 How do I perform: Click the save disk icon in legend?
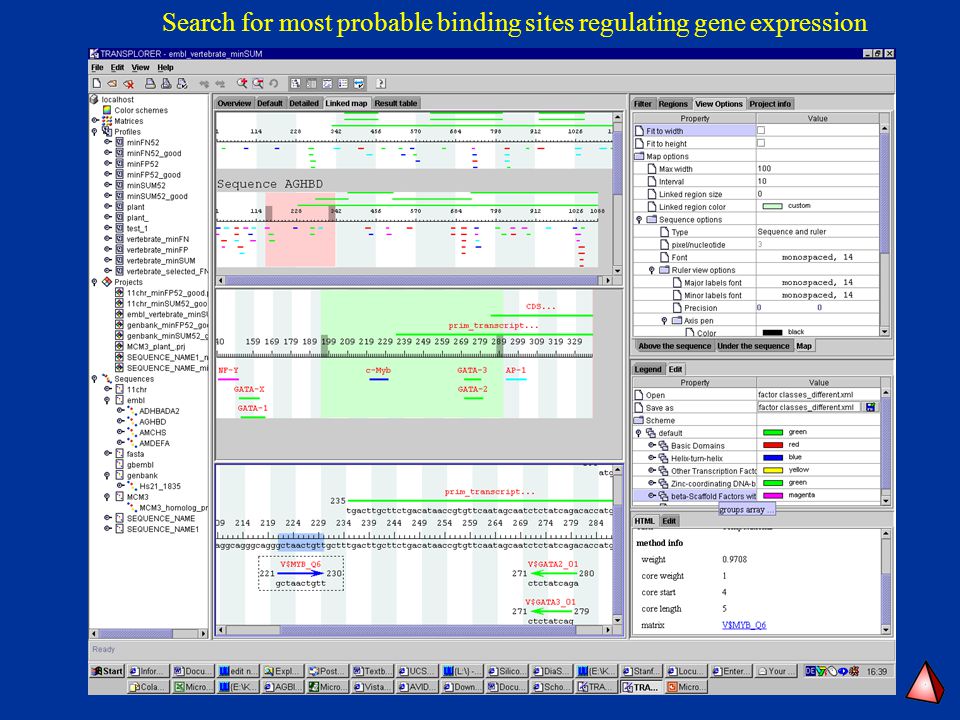coord(870,407)
